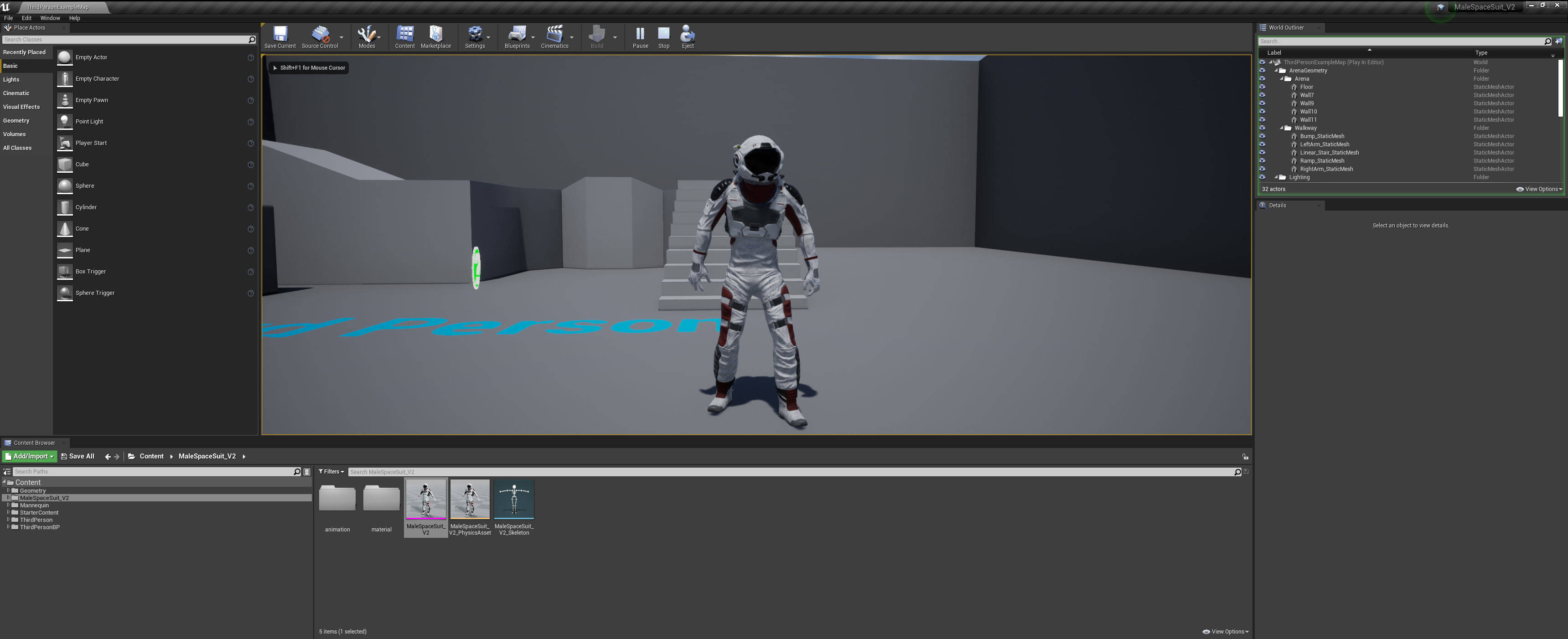Open World Outliner View Options dropdown
The width and height of the screenshot is (1568, 639).
point(1539,189)
